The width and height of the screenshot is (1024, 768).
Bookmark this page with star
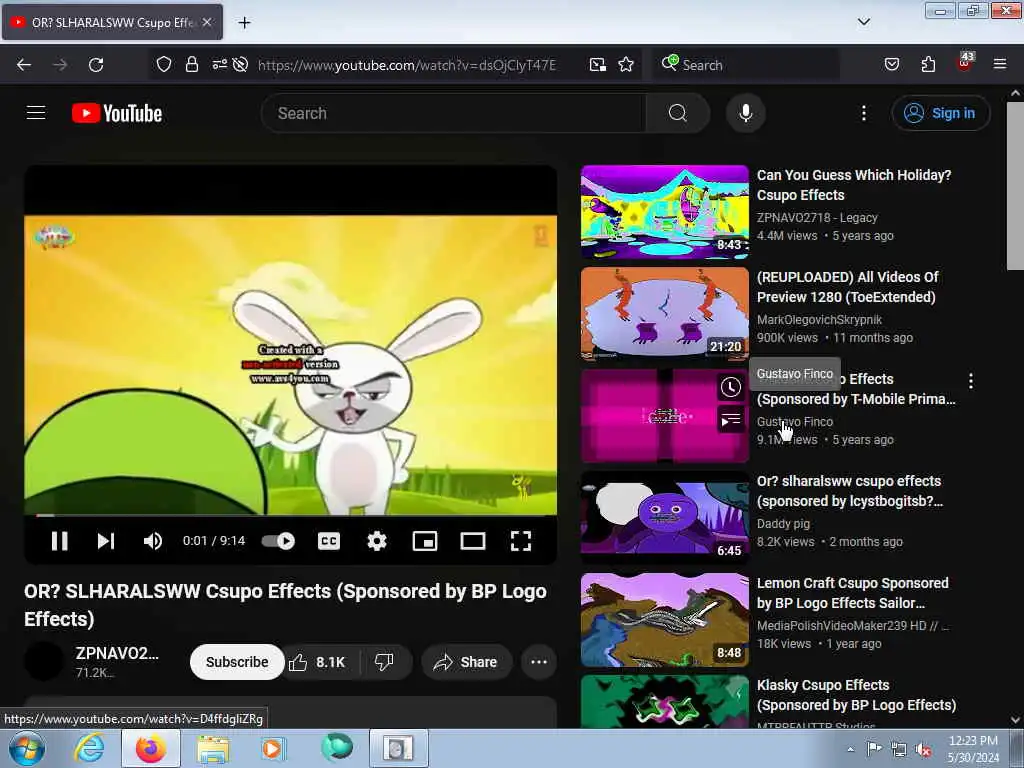[626, 65]
